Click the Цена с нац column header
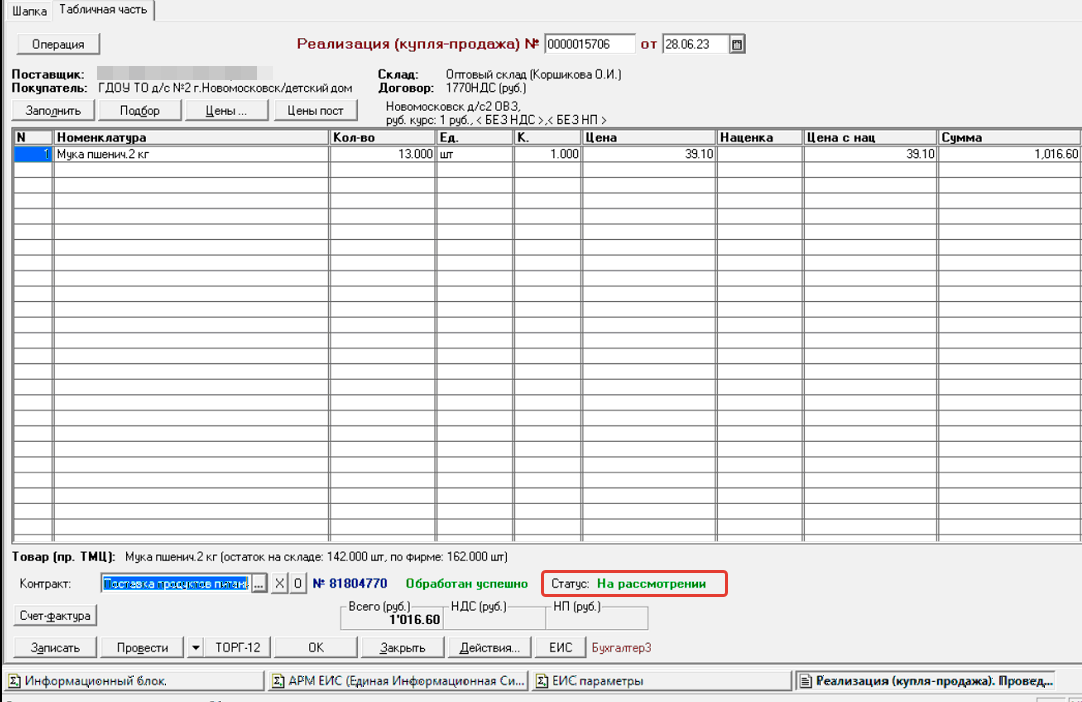Viewport: 1082px width, 702px height. [x=870, y=137]
